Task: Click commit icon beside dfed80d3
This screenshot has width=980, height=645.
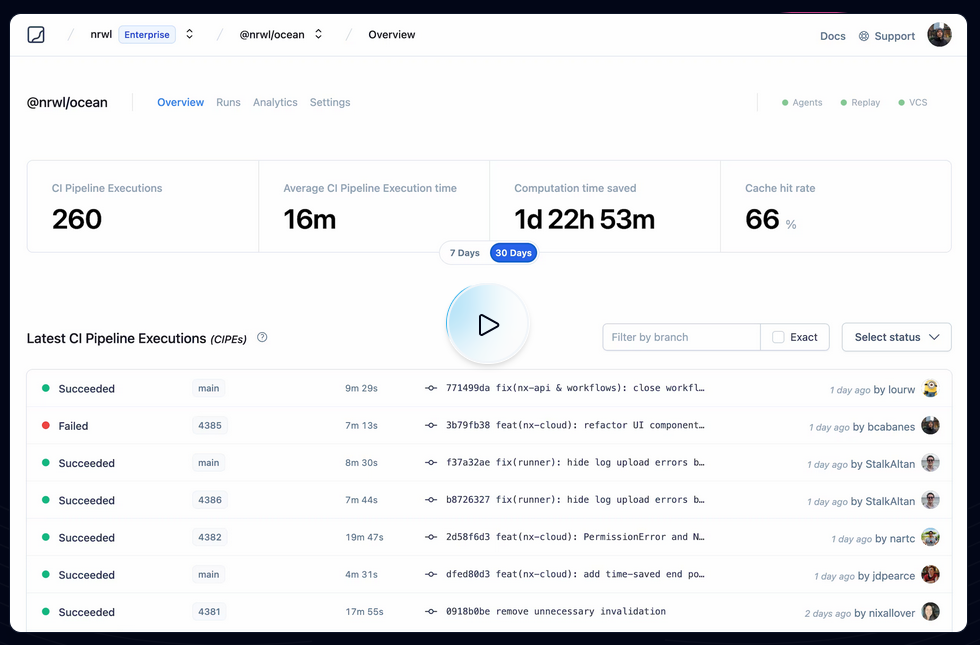Action: (x=431, y=574)
